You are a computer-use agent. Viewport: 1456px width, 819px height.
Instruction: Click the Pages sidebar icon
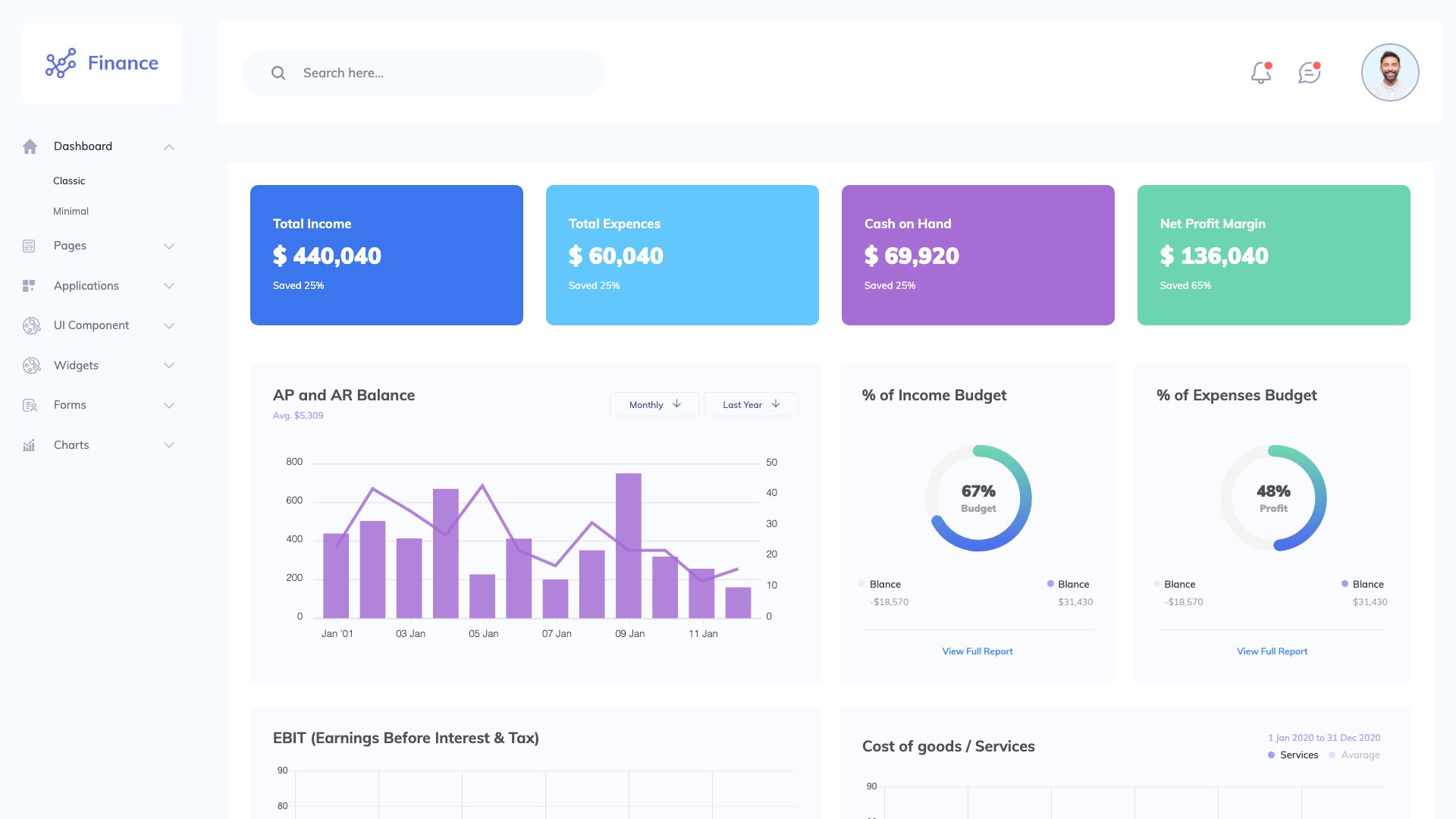coord(30,246)
